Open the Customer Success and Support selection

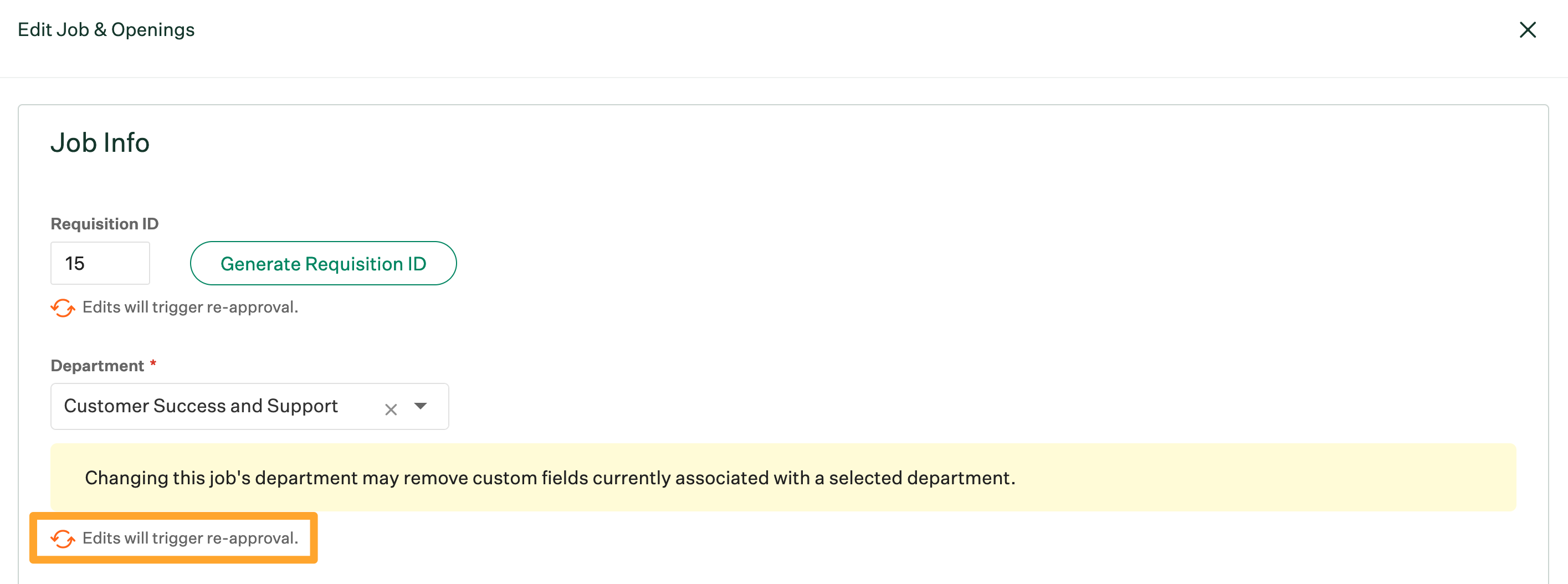[x=201, y=406]
